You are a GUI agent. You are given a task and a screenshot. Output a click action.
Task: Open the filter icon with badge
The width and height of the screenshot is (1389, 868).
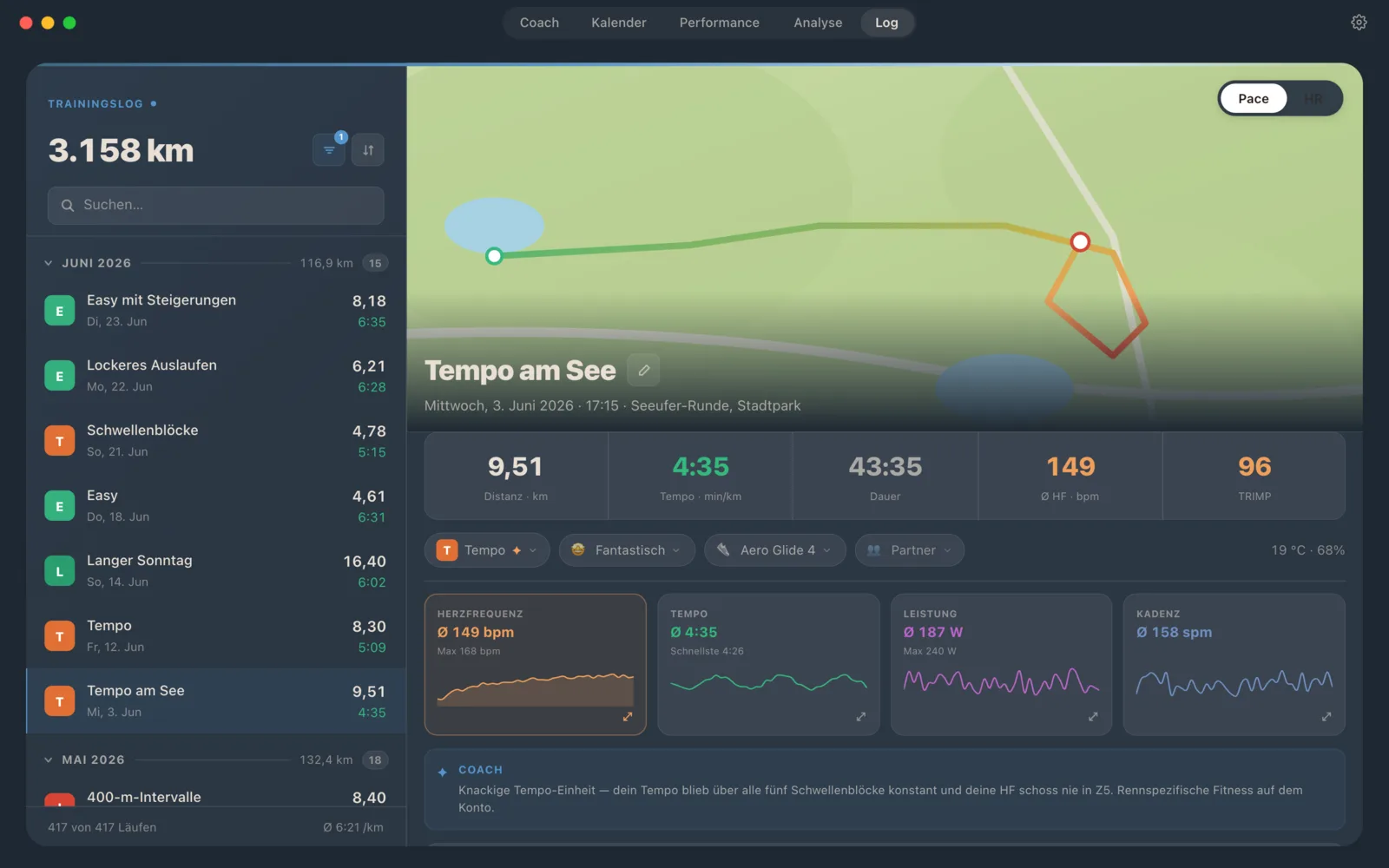point(329,150)
